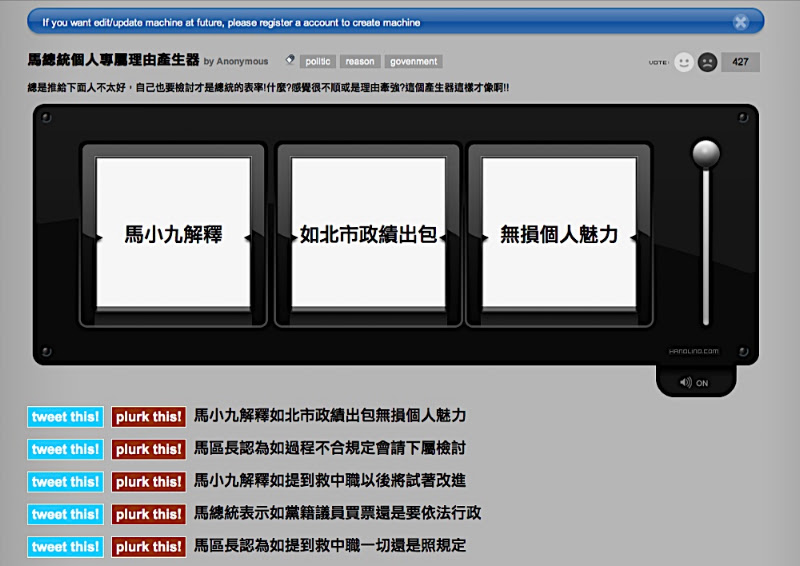
Task: Click the author name Anonymous
Action: (x=242, y=61)
